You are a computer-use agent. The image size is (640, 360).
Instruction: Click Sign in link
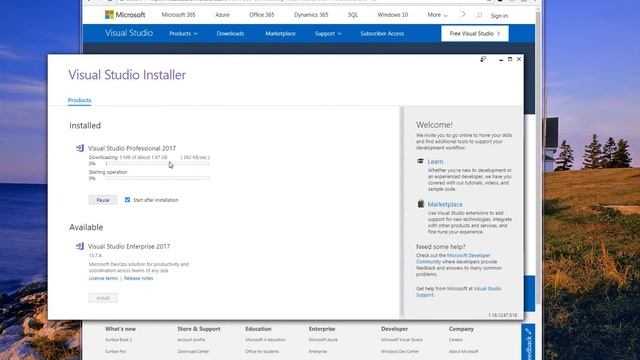click(x=499, y=16)
